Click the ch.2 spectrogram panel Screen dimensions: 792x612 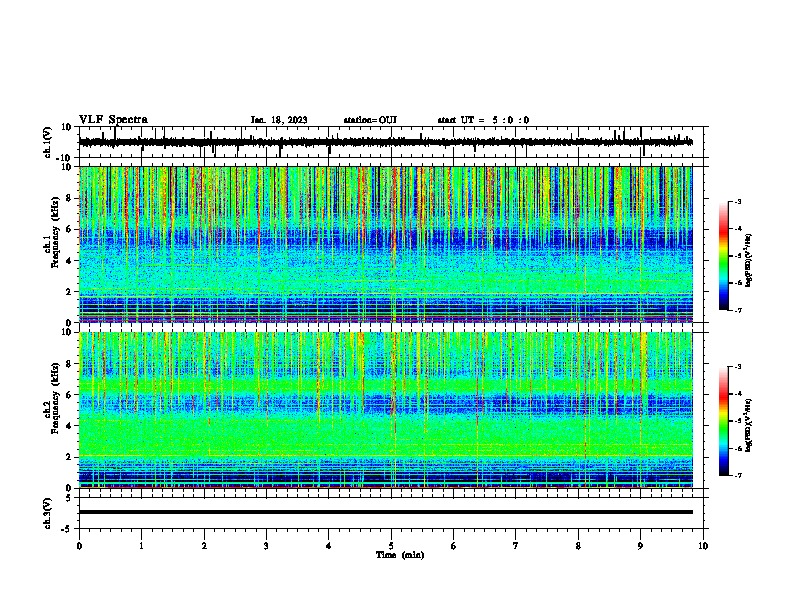point(386,410)
